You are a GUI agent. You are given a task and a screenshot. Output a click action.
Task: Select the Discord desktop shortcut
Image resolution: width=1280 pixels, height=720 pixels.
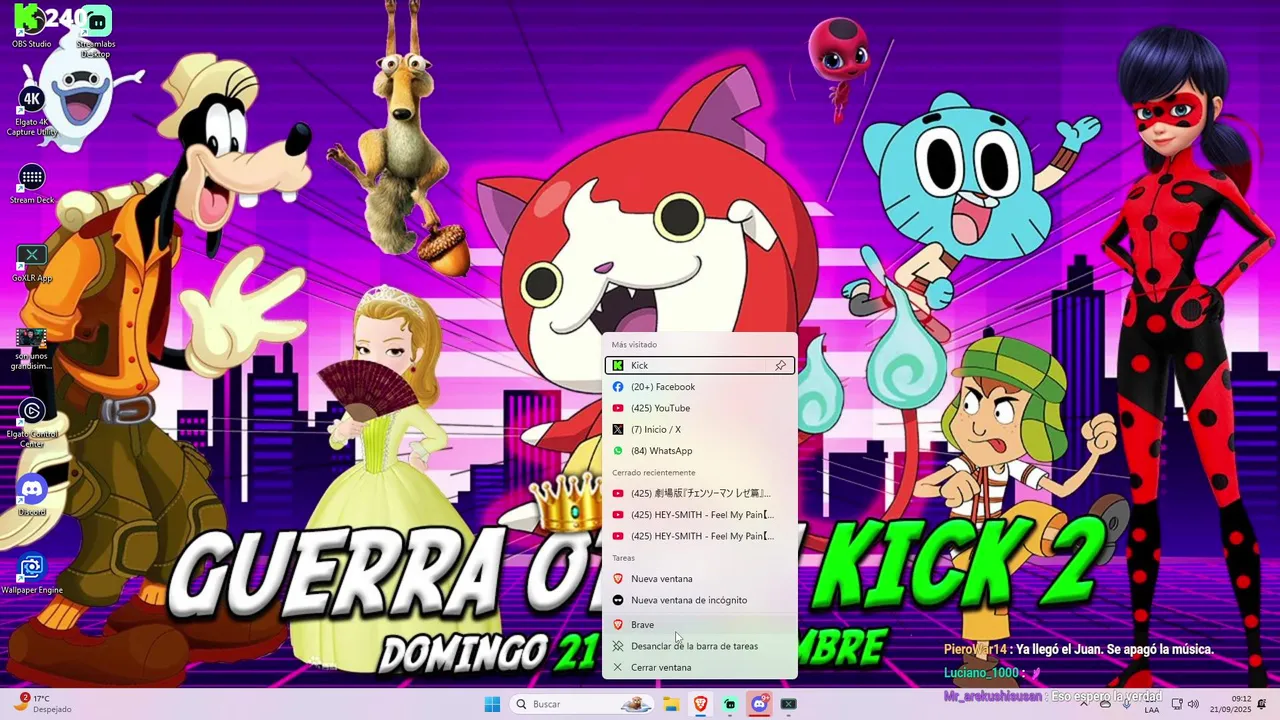point(32,496)
